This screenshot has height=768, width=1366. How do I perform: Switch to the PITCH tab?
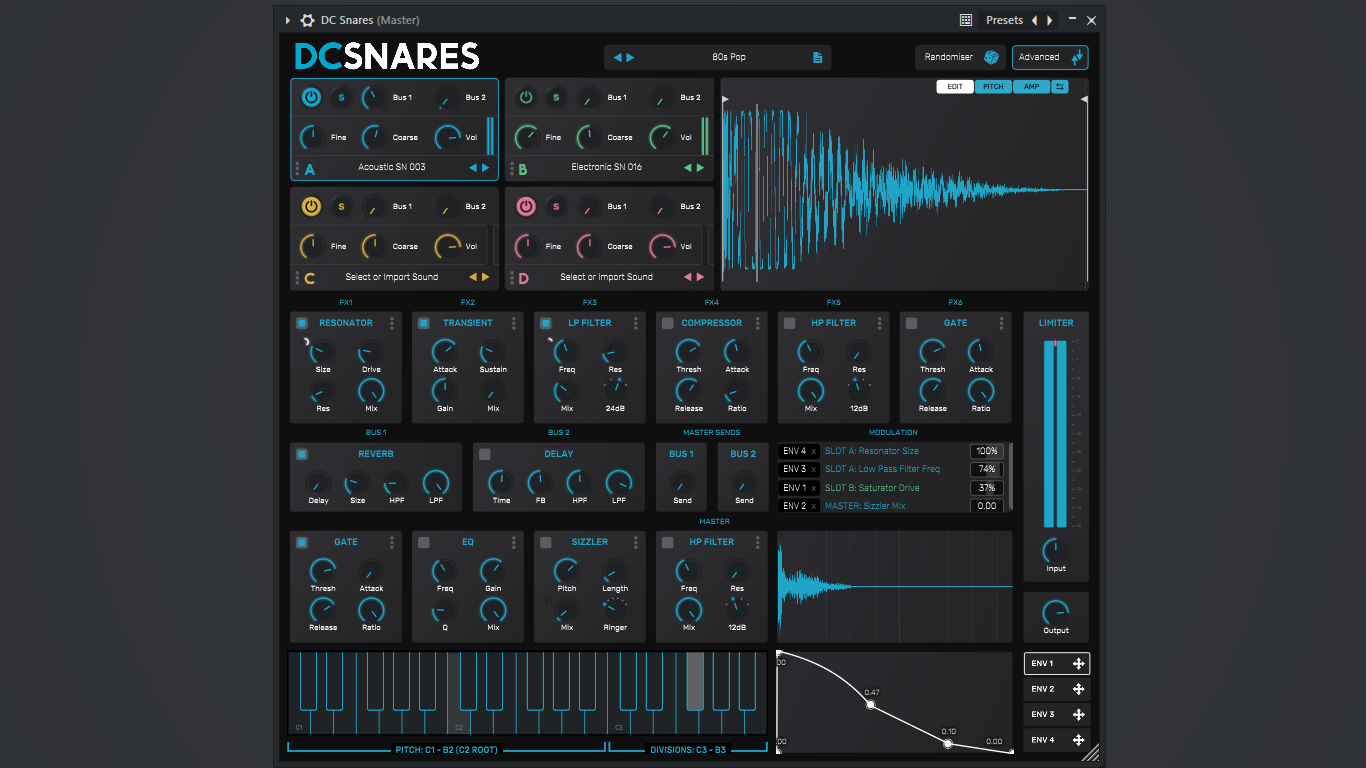(x=993, y=87)
